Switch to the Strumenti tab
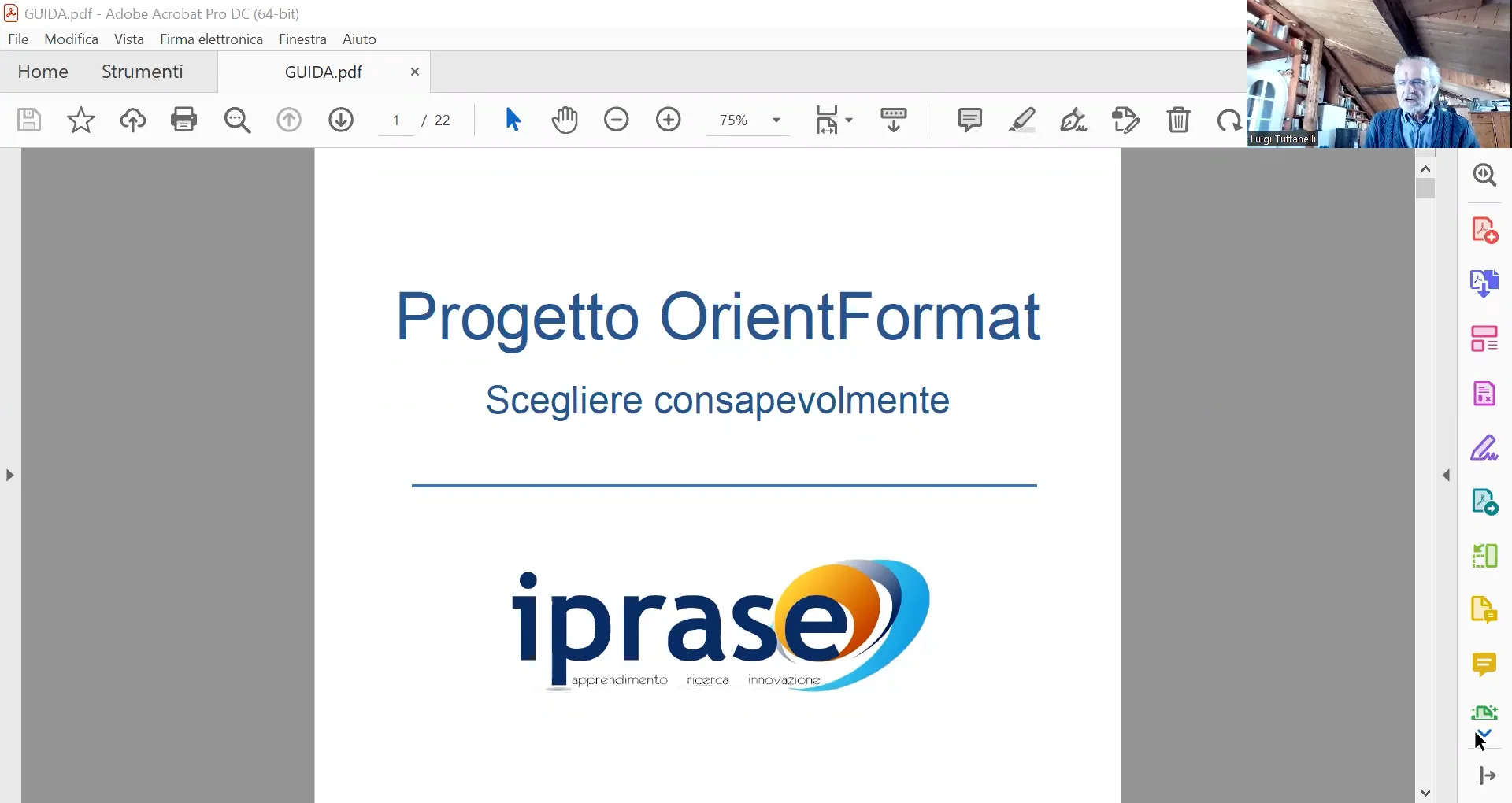 141,72
